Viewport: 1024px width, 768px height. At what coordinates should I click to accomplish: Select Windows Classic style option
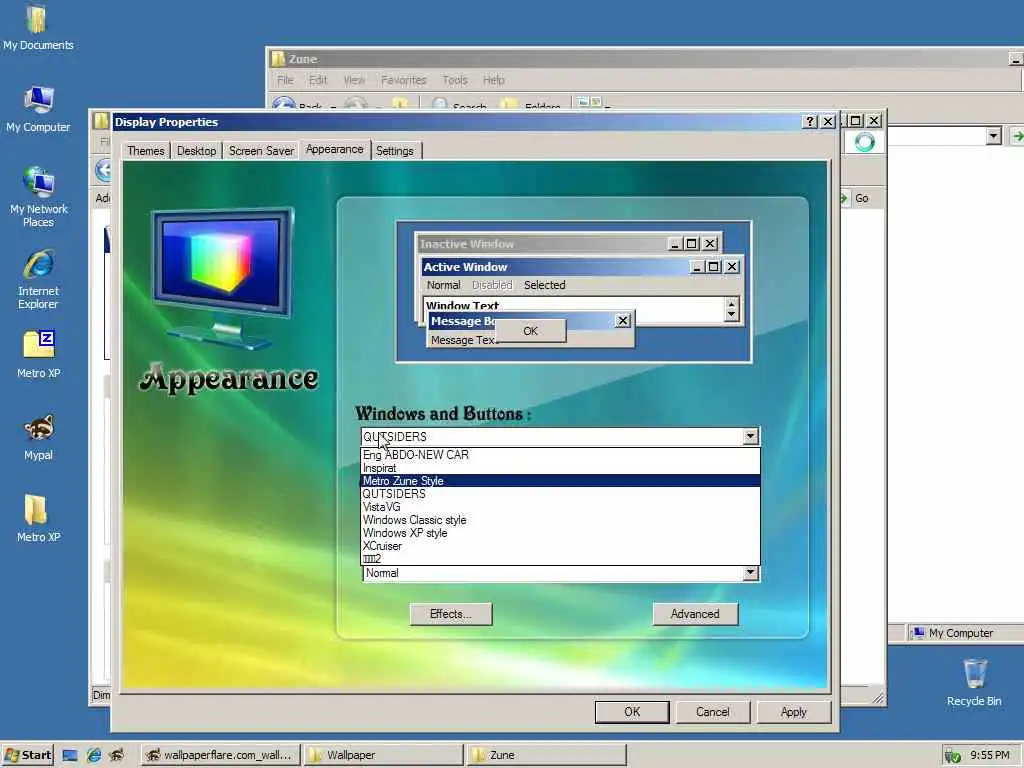pyautogui.click(x=560, y=520)
